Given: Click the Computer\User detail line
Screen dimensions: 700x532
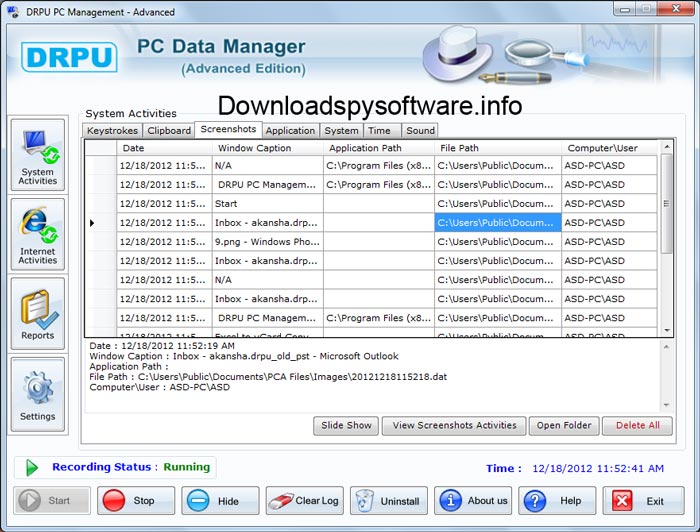Looking at the screenshot, I should pyautogui.click(x=159, y=387).
